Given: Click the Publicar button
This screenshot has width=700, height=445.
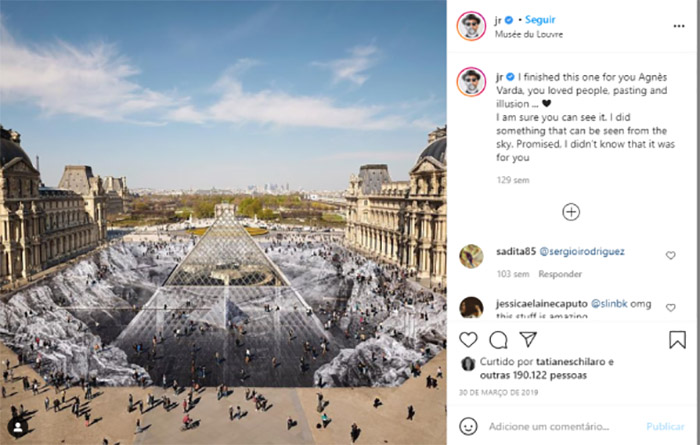Looking at the screenshot, I should pos(665,427).
